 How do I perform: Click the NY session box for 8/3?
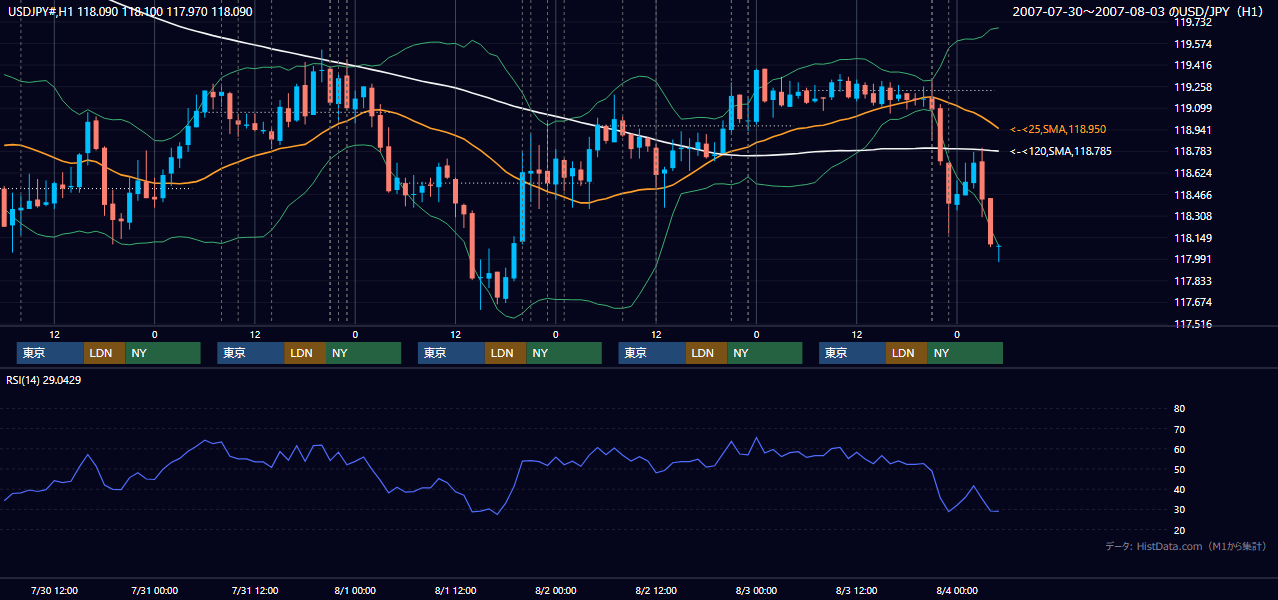point(965,353)
